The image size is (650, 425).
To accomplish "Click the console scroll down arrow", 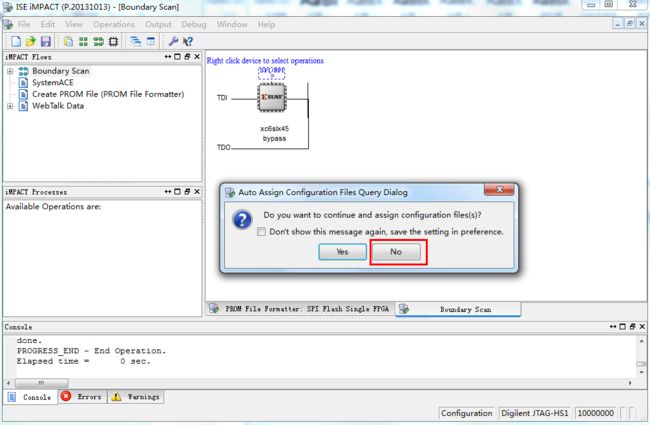I will (x=642, y=372).
